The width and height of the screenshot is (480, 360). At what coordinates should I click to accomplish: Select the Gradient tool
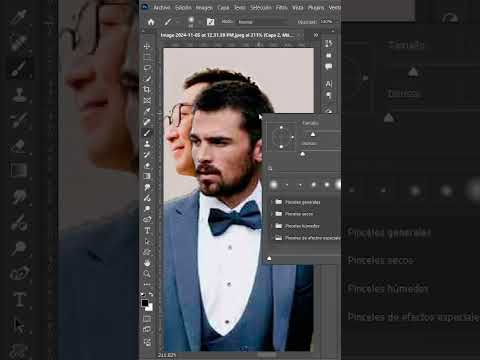(147, 176)
